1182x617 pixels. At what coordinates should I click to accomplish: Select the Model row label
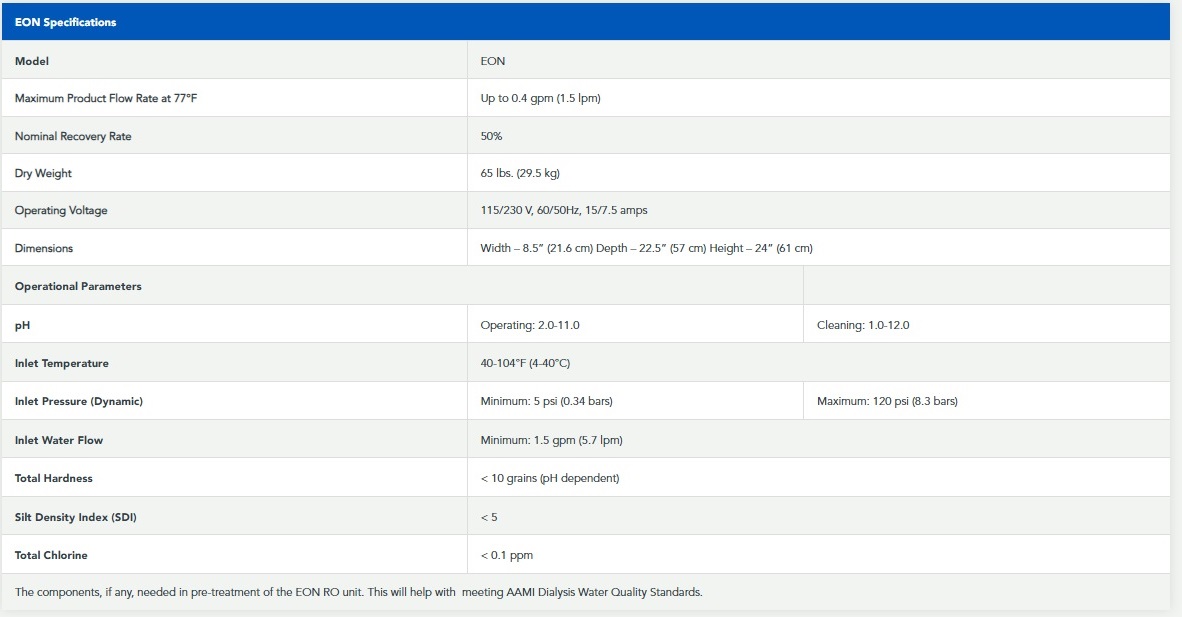(32, 61)
